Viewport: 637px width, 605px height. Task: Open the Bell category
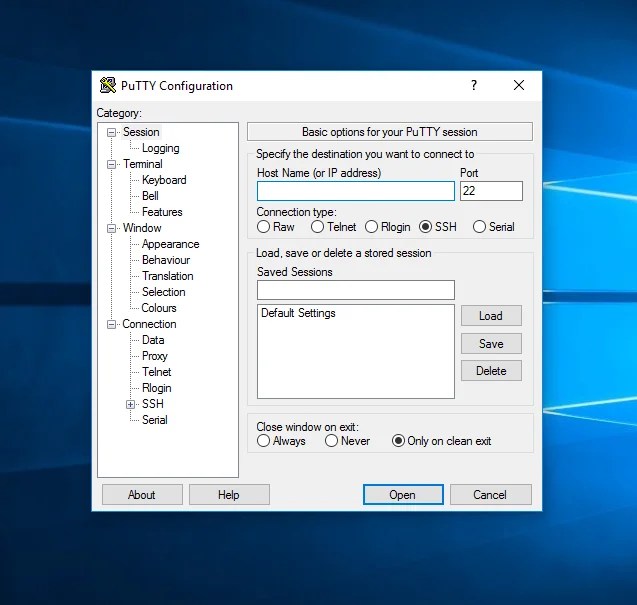tap(150, 196)
